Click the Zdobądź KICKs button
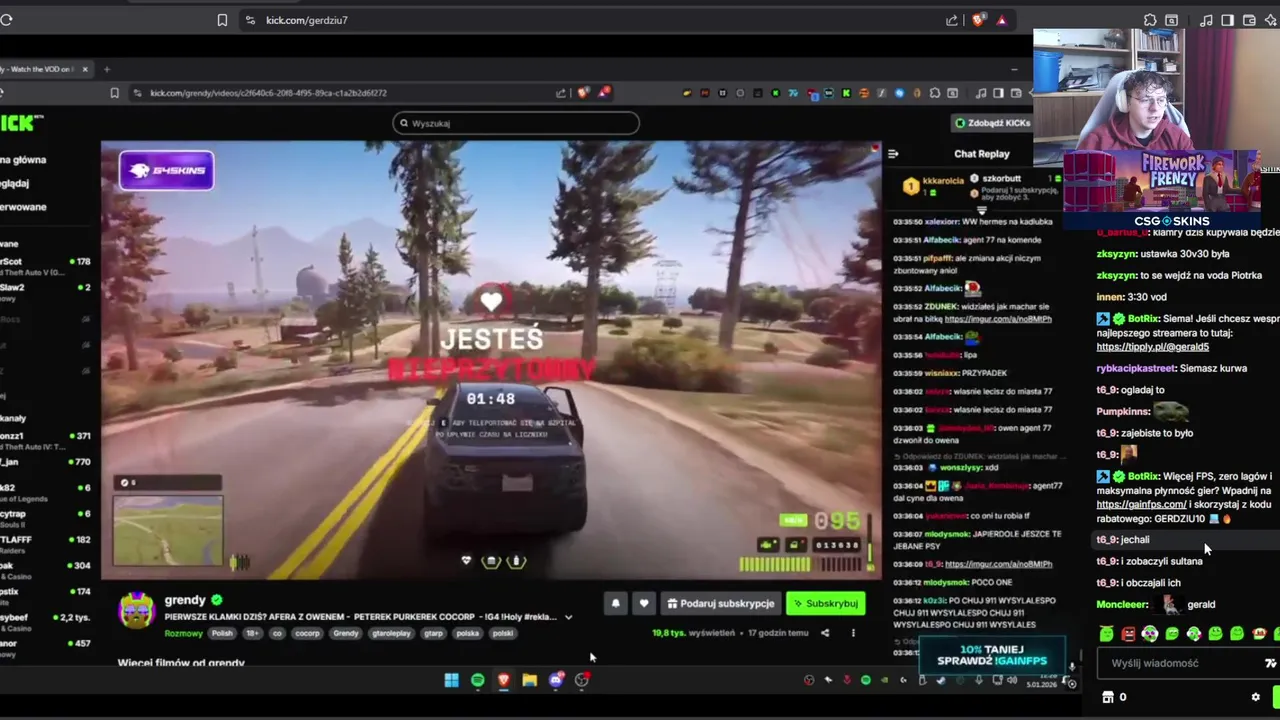 (x=992, y=123)
